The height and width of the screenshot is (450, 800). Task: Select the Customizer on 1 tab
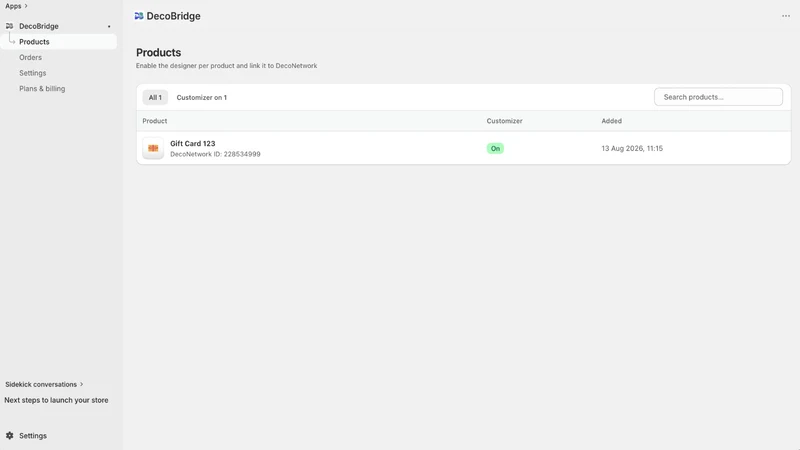pos(202,97)
